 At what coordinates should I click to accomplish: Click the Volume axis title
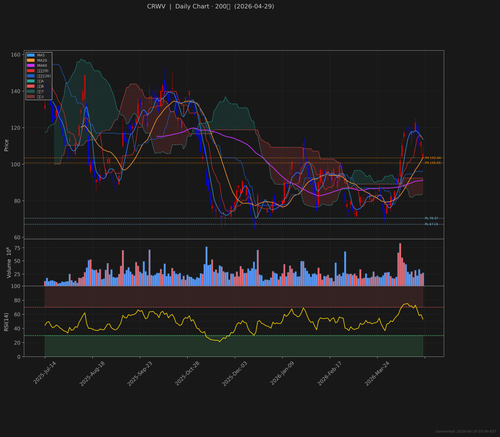tap(9, 263)
